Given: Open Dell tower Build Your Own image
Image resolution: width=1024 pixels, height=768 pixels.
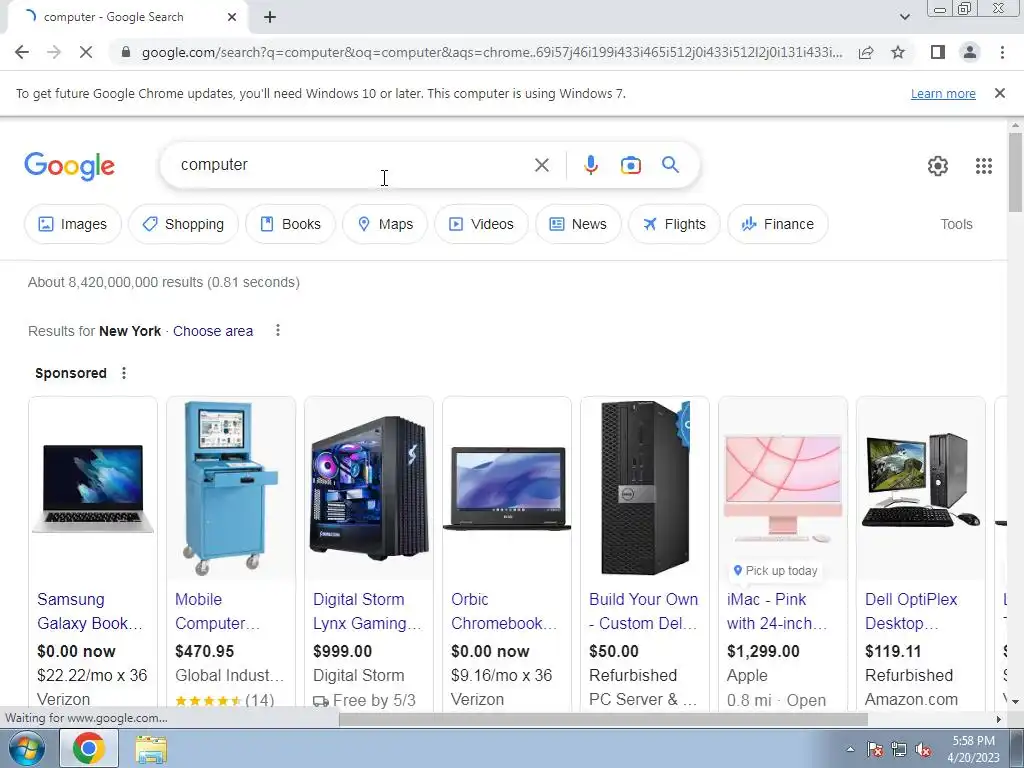Looking at the screenshot, I should click(x=645, y=488).
